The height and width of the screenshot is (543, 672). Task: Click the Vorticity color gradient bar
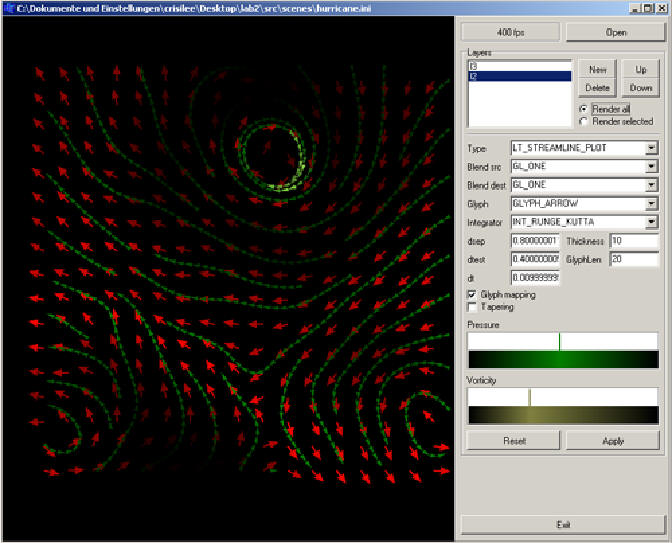[x=562, y=416]
